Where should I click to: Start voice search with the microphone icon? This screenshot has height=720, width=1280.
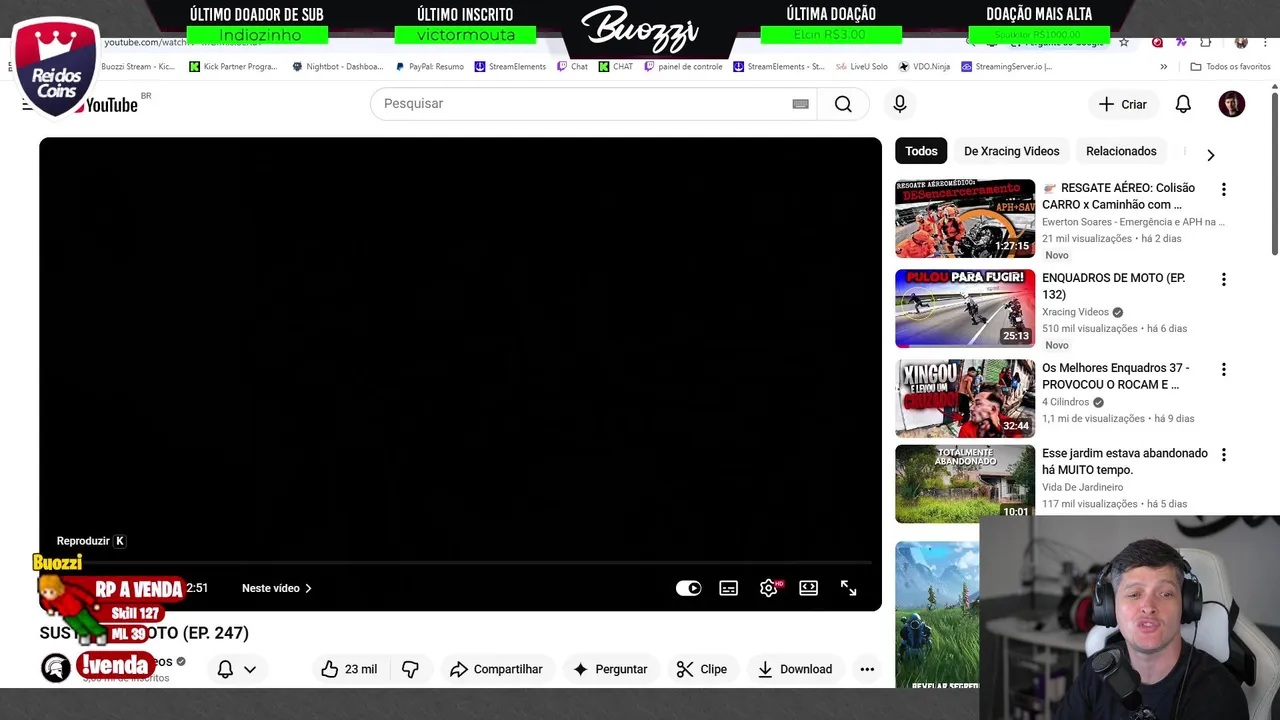(900, 104)
